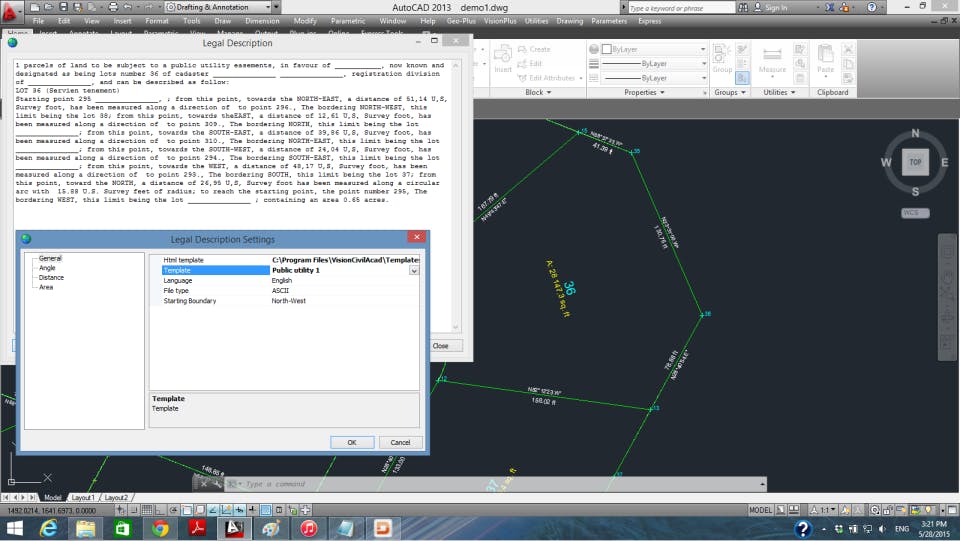Open the Template dropdown arrow in settings

pyautogui.click(x=414, y=270)
